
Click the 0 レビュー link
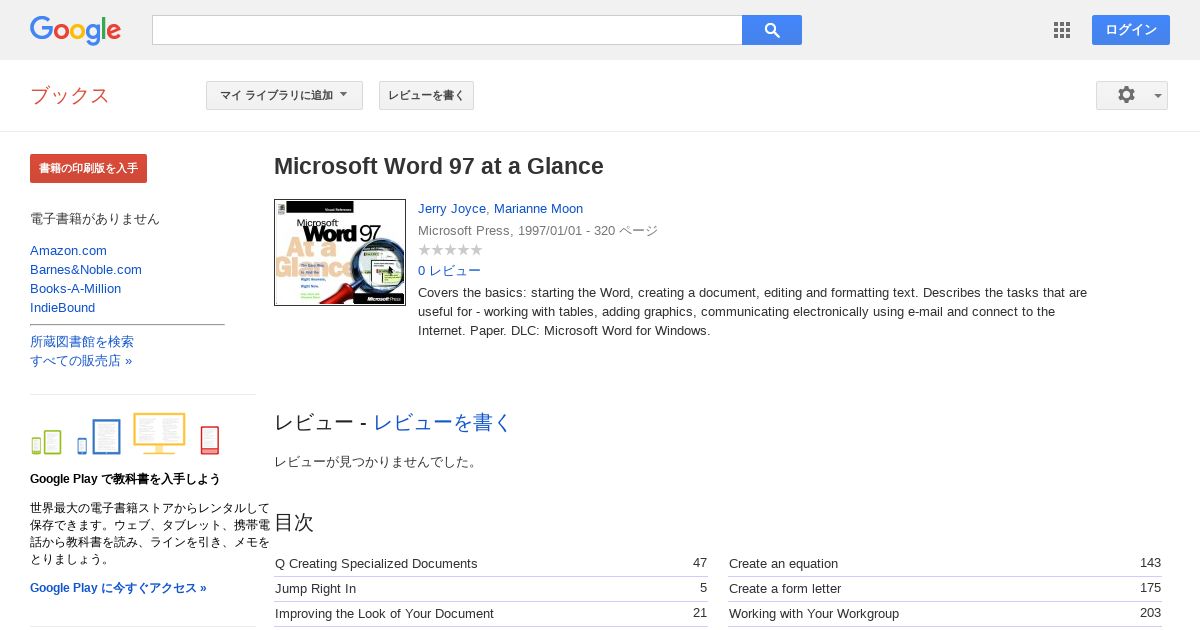click(x=449, y=270)
